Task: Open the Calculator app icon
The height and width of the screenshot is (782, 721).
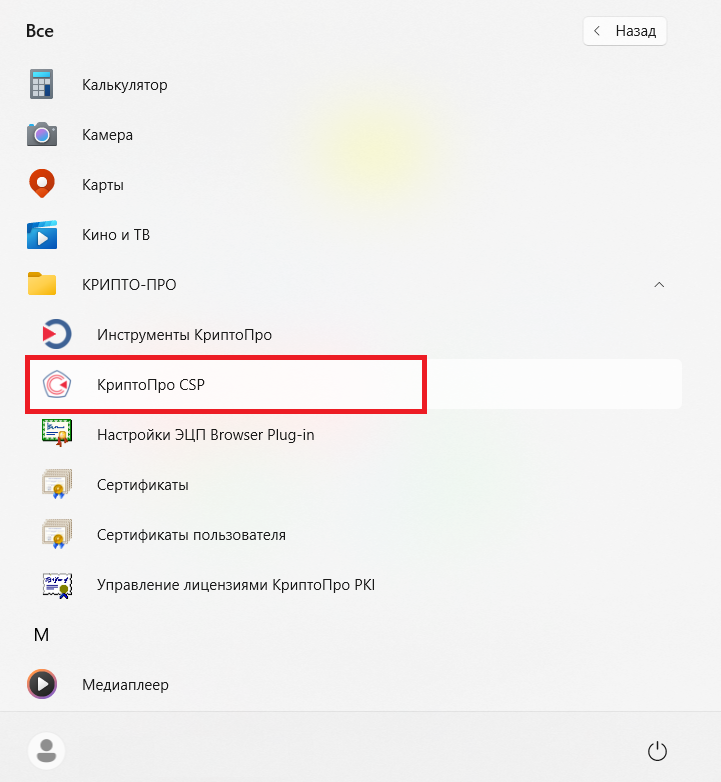Action: pos(41,84)
